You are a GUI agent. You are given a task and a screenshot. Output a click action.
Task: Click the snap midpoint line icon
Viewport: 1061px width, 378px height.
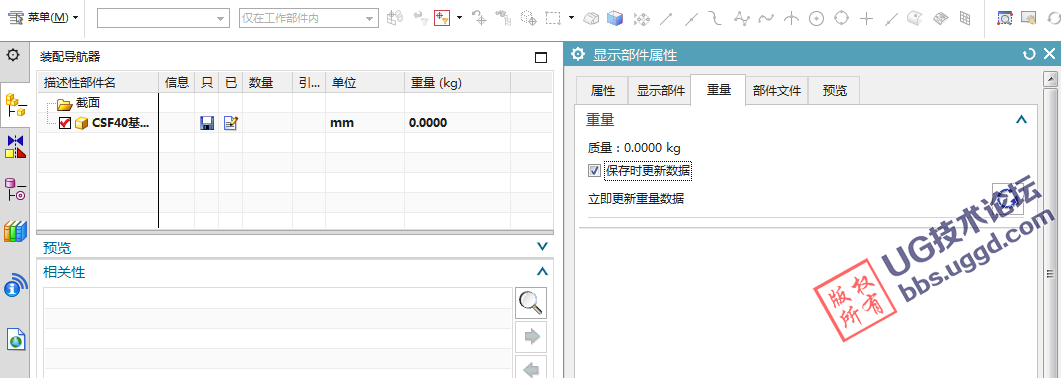click(x=691, y=18)
